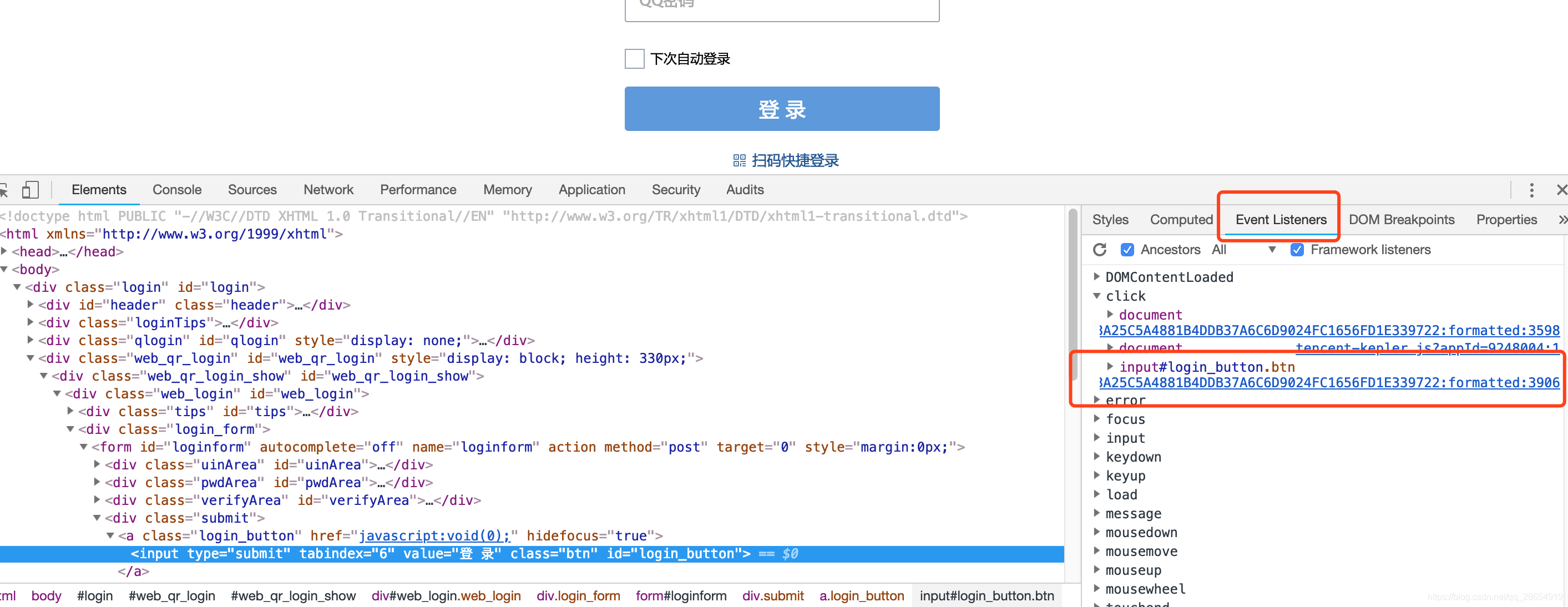1568x607 pixels.
Task: Show more sidebar tabs chevron
Action: (1562, 219)
